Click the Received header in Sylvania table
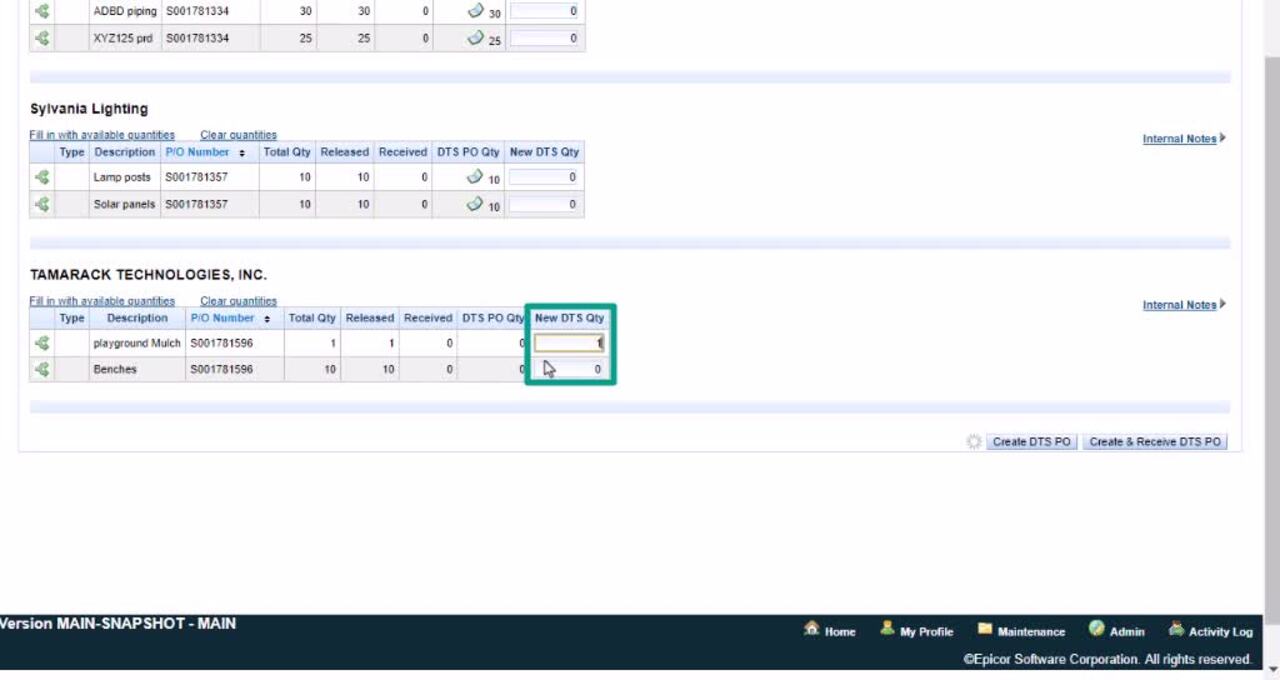The height and width of the screenshot is (680, 1280). tap(403, 152)
